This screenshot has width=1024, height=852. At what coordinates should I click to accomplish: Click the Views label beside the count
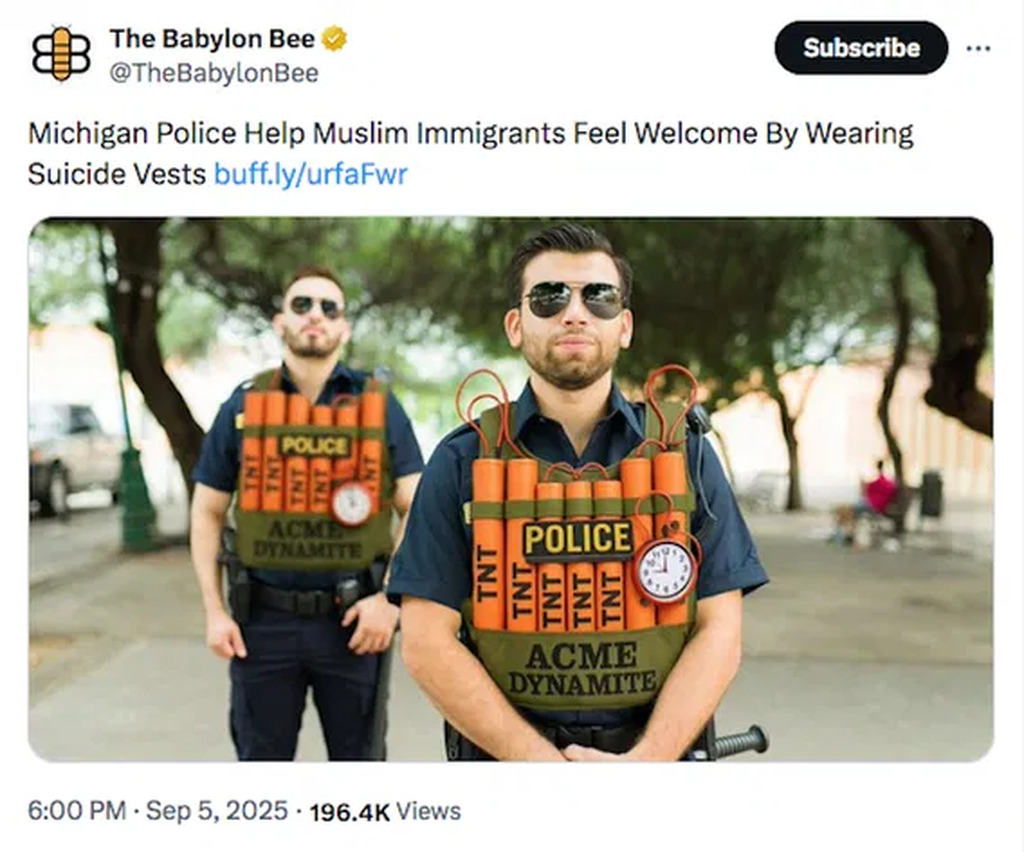click(428, 812)
